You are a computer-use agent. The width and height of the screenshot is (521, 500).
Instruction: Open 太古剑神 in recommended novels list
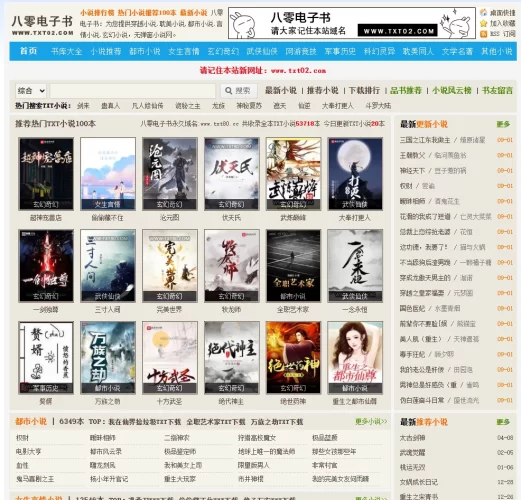click(412, 438)
